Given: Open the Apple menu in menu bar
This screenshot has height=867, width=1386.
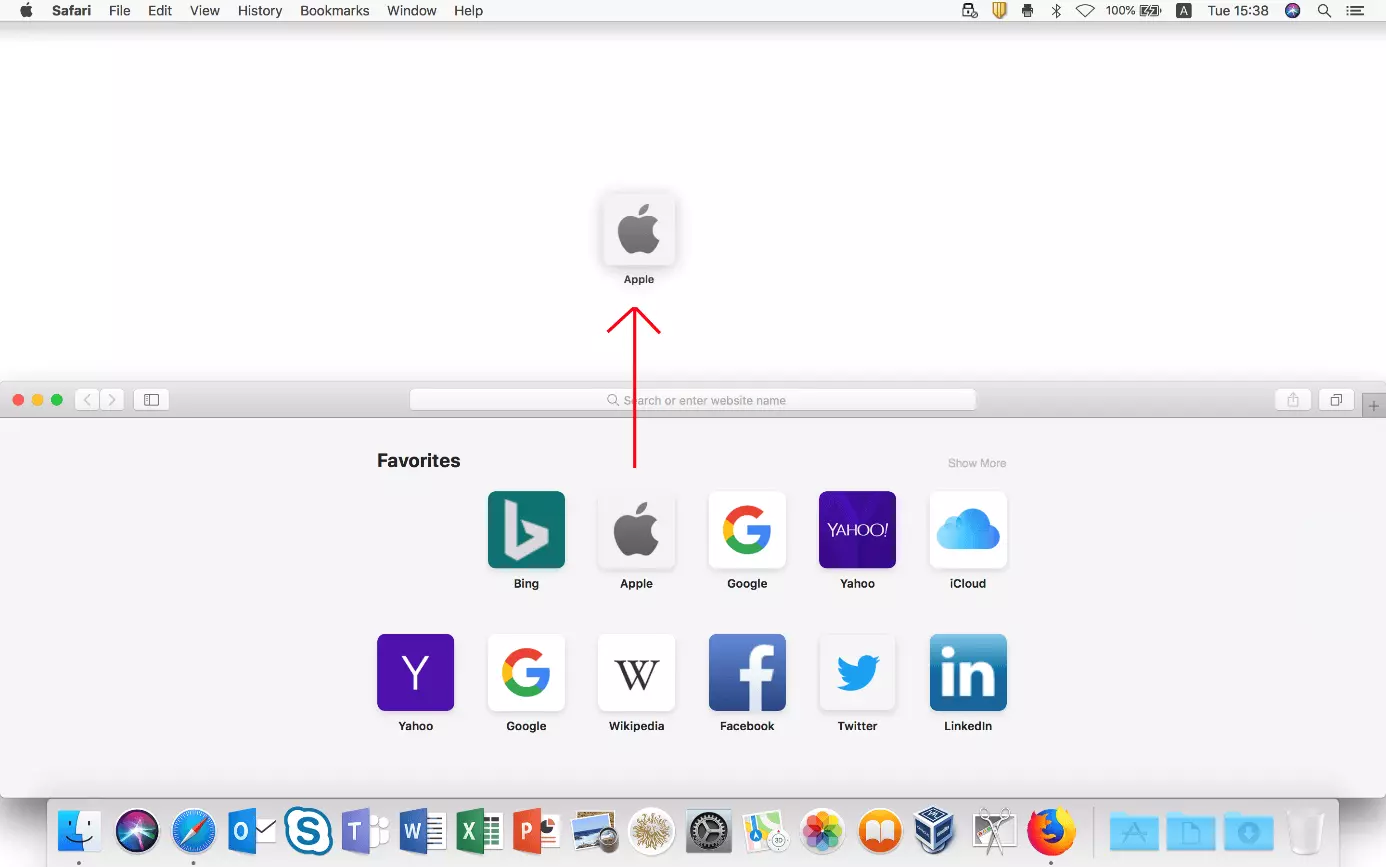Looking at the screenshot, I should point(26,11).
